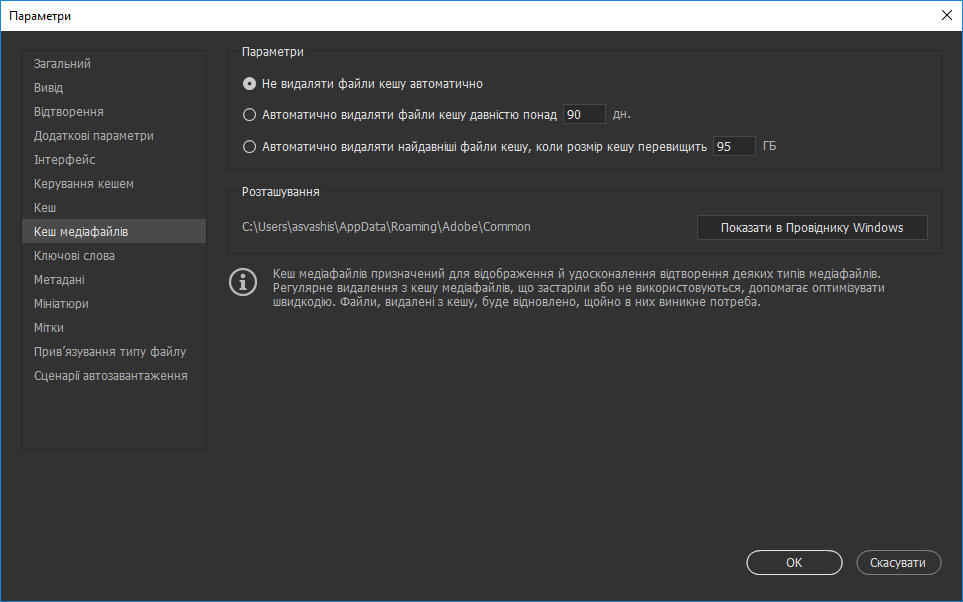Click the Скасувати button
963x602 pixels.
(x=898, y=563)
